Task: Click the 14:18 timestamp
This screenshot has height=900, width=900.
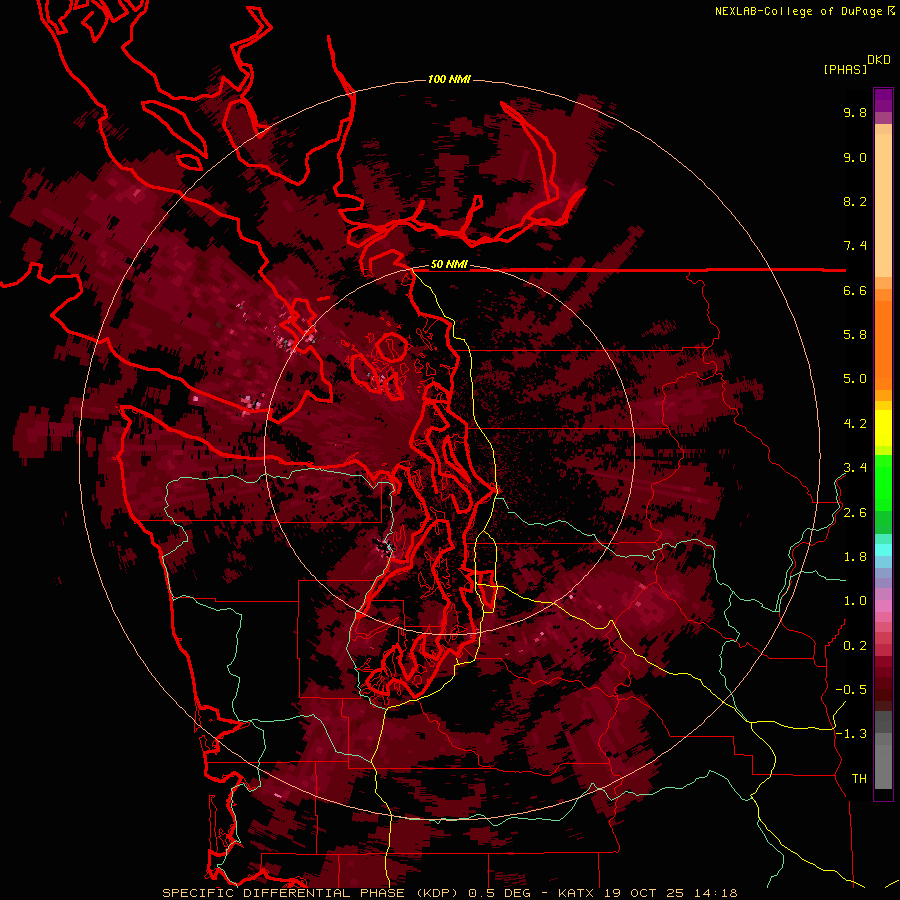Action: pos(714,893)
